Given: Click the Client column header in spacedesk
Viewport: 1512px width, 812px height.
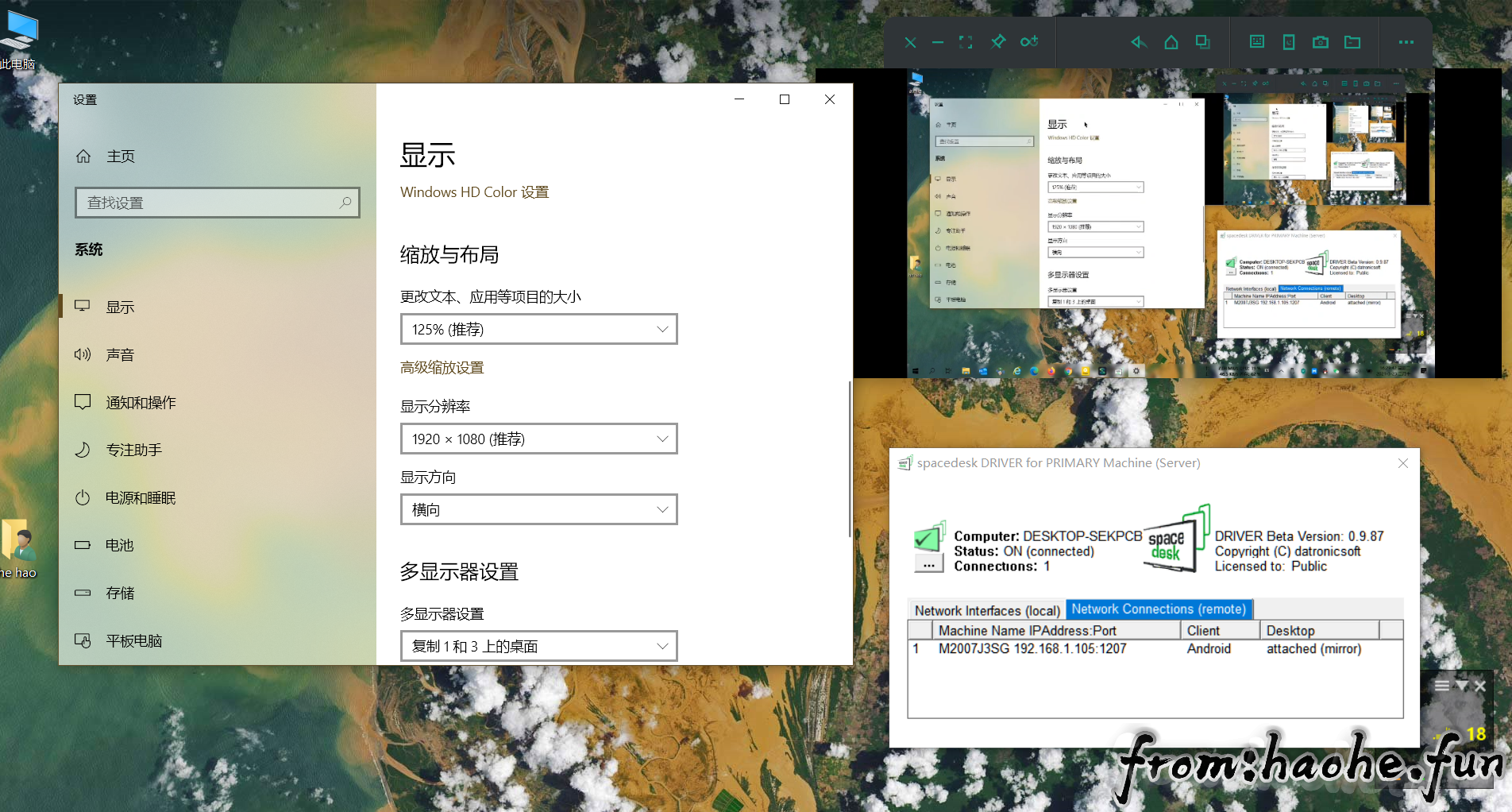Looking at the screenshot, I should coord(1221,631).
